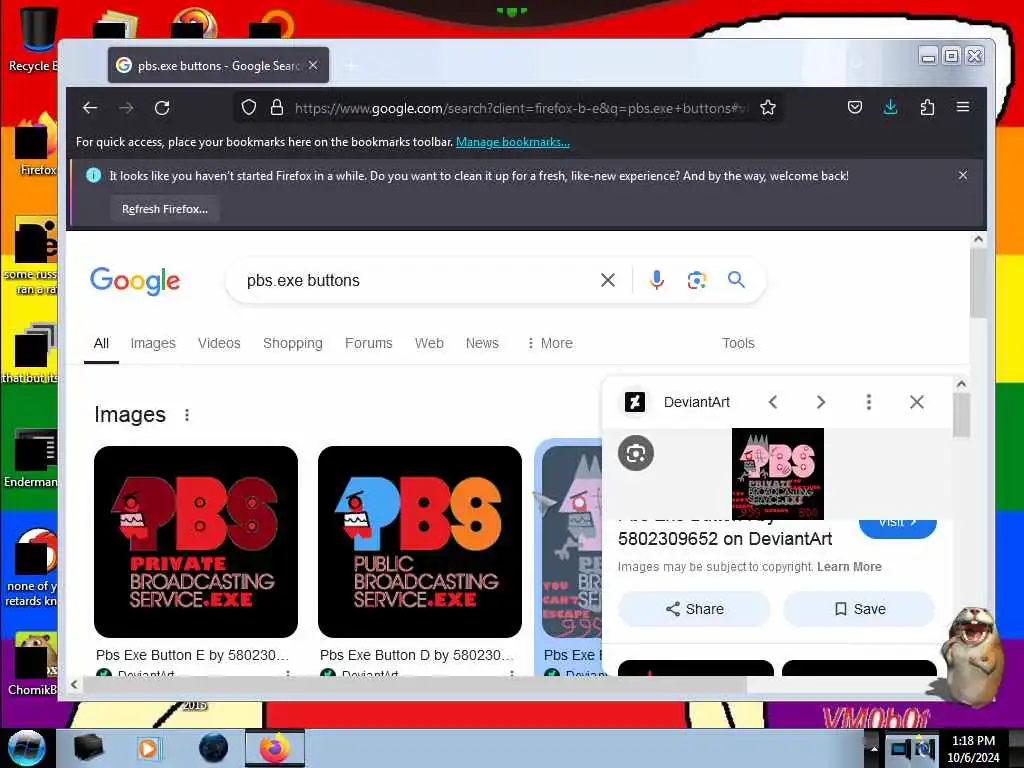The width and height of the screenshot is (1024, 768).
Task: Open media player icon on taskbar
Action: pyautogui.click(x=148, y=748)
